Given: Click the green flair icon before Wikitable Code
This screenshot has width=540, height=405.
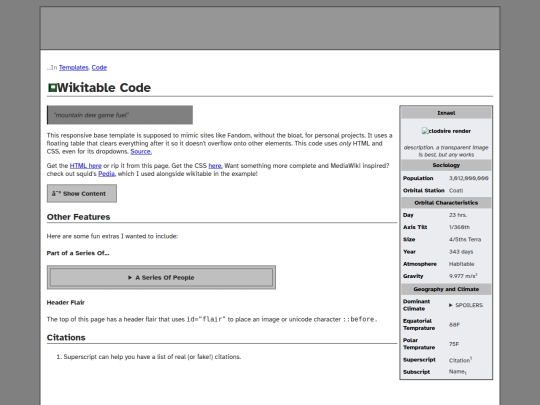Looking at the screenshot, I should click(x=52, y=88).
